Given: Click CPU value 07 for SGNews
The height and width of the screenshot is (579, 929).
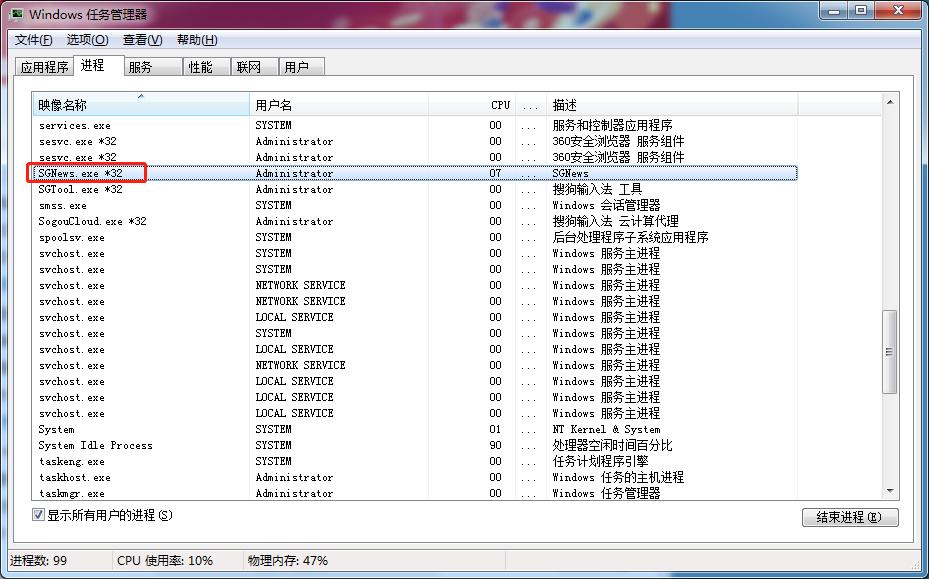Looking at the screenshot, I should [495, 173].
